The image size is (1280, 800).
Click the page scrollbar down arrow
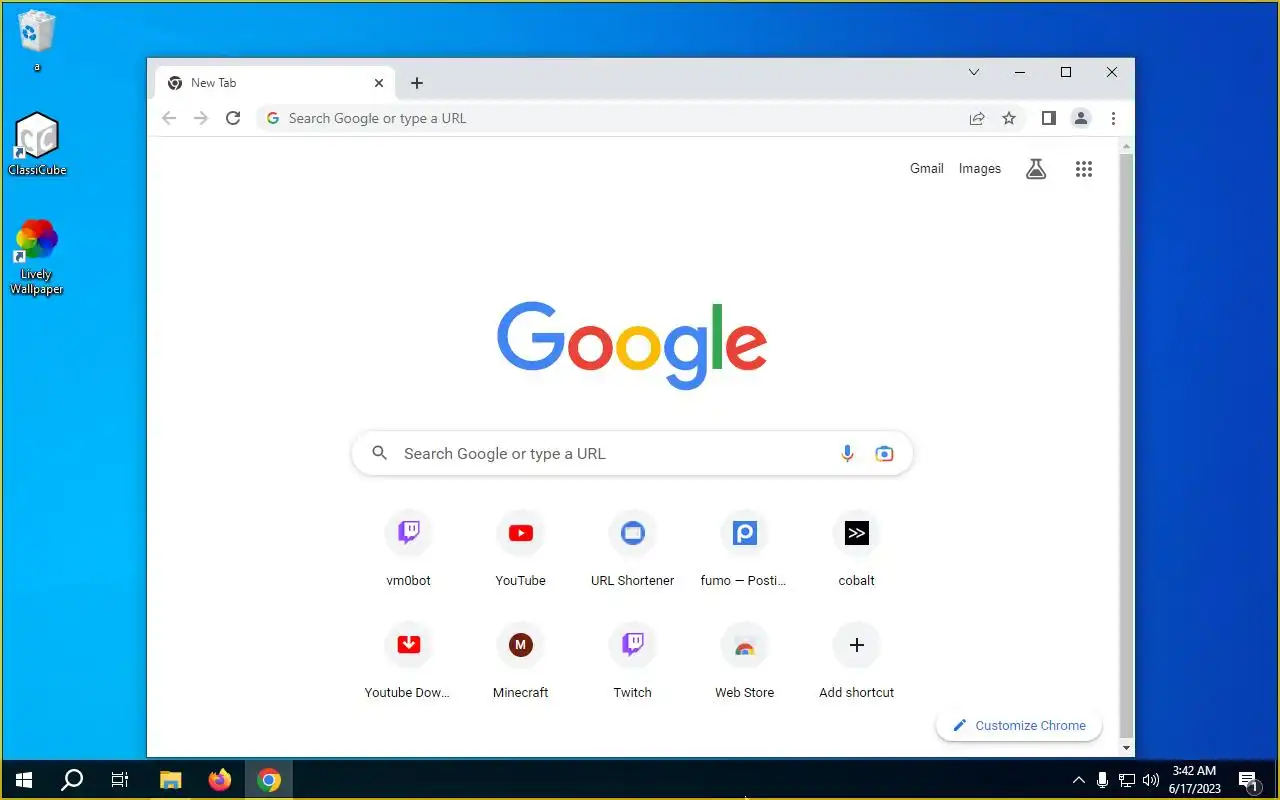(x=1126, y=748)
